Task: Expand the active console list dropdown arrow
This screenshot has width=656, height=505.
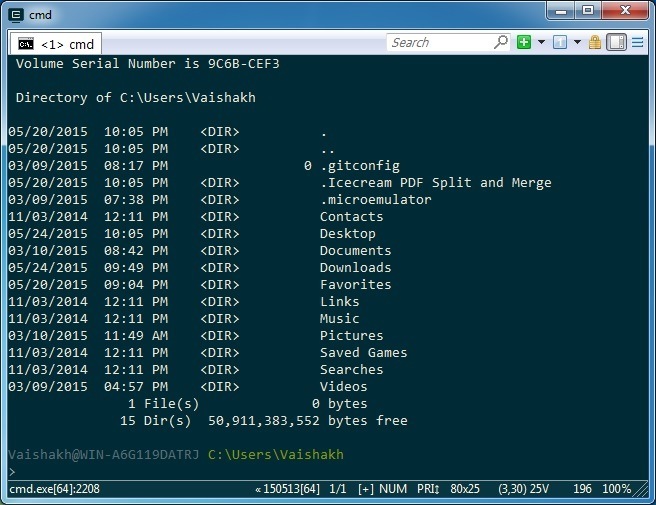Action: pos(577,42)
